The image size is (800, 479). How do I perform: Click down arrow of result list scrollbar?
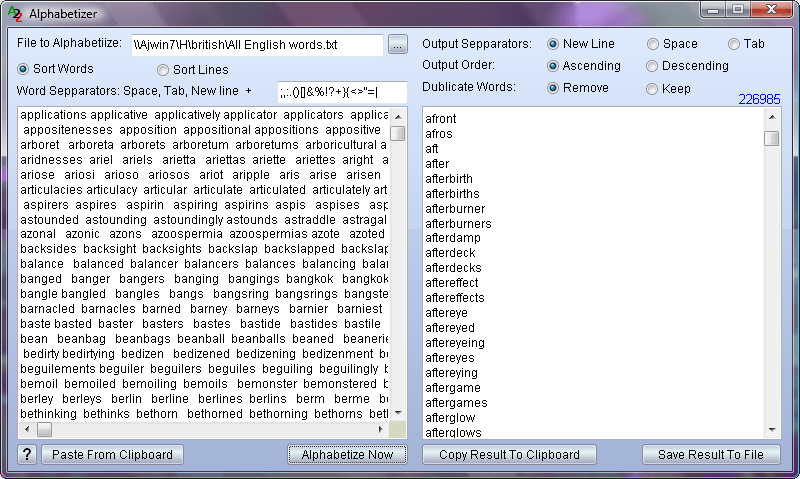click(772, 430)
